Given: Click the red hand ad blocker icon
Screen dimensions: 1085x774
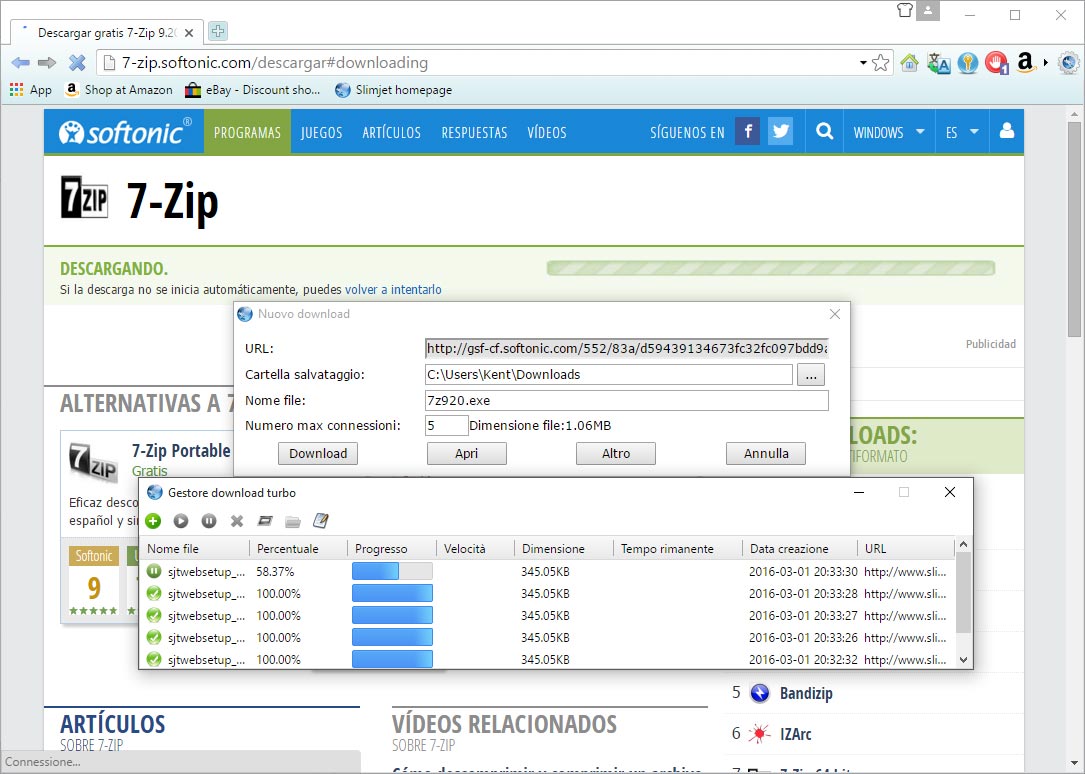Looking at the screenshot, I should (996, 63).
